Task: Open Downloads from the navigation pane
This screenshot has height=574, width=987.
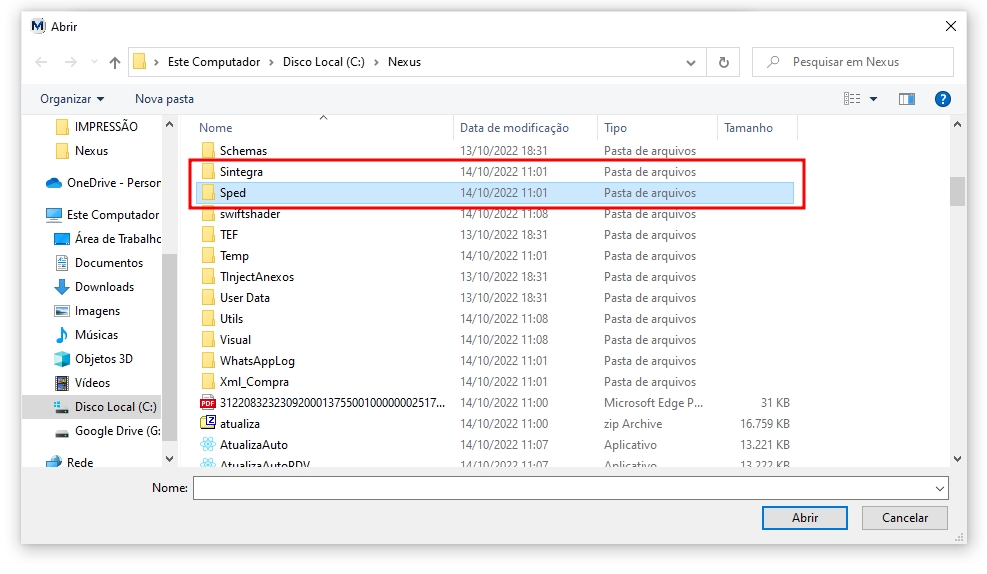Action: click(104, 287)
